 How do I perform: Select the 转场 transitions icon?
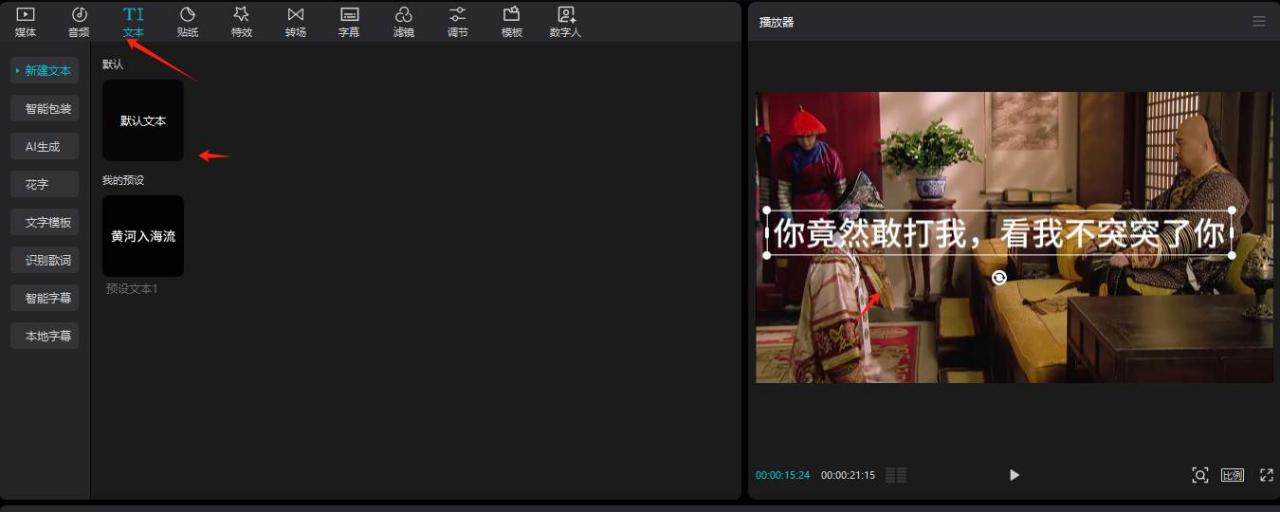(x=295, y=21)
